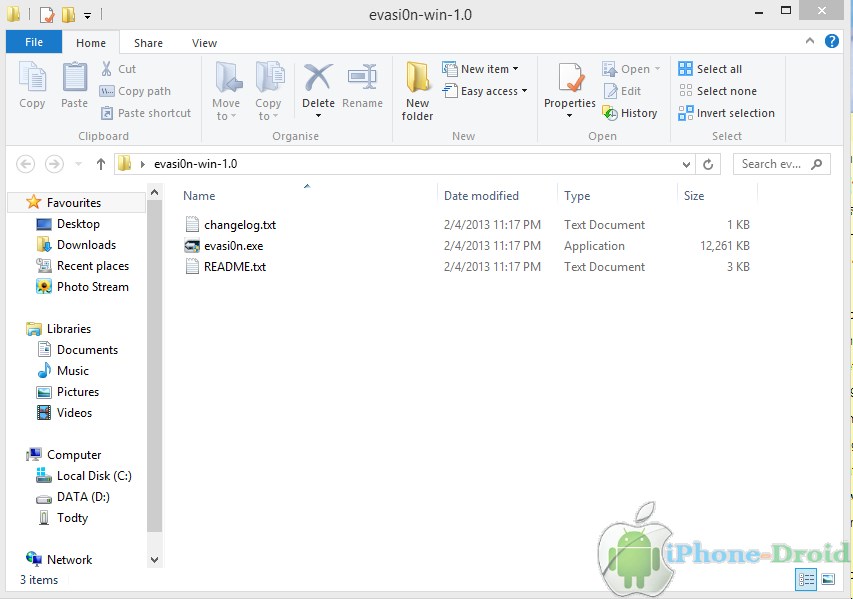Image resolution: width=853 pixels, height=599 pixels.
Task: Minimize the ribbon with the chevron
Action: (809, 41)
